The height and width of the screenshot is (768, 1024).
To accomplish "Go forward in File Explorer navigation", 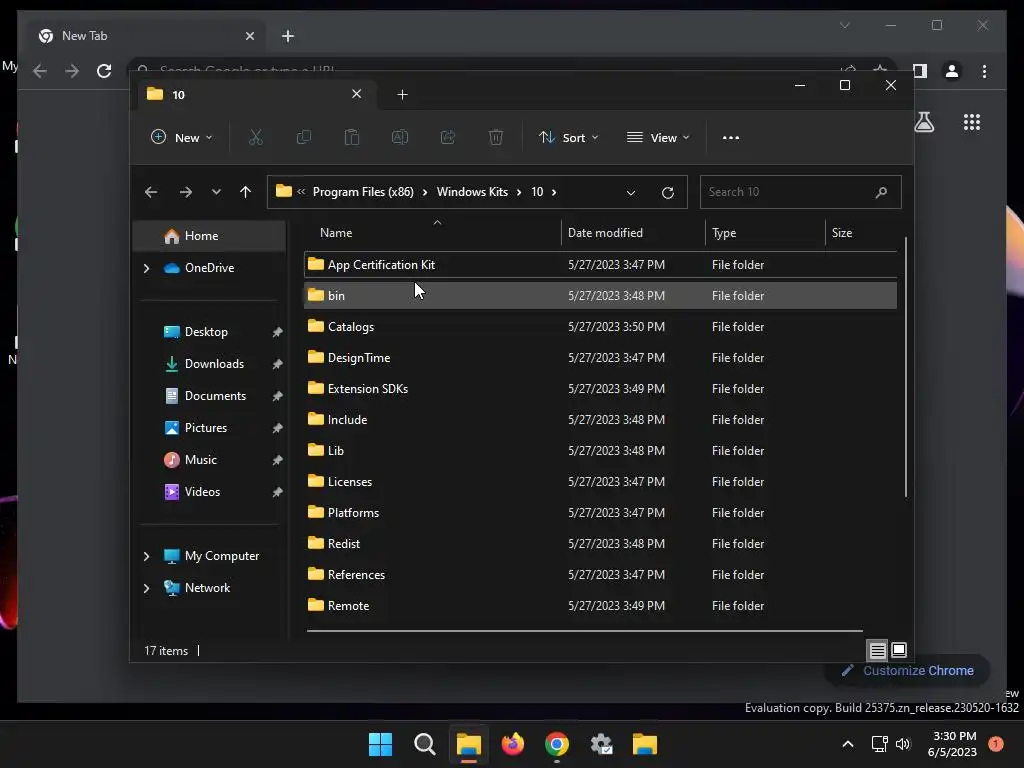I will [x=185, y=192].
